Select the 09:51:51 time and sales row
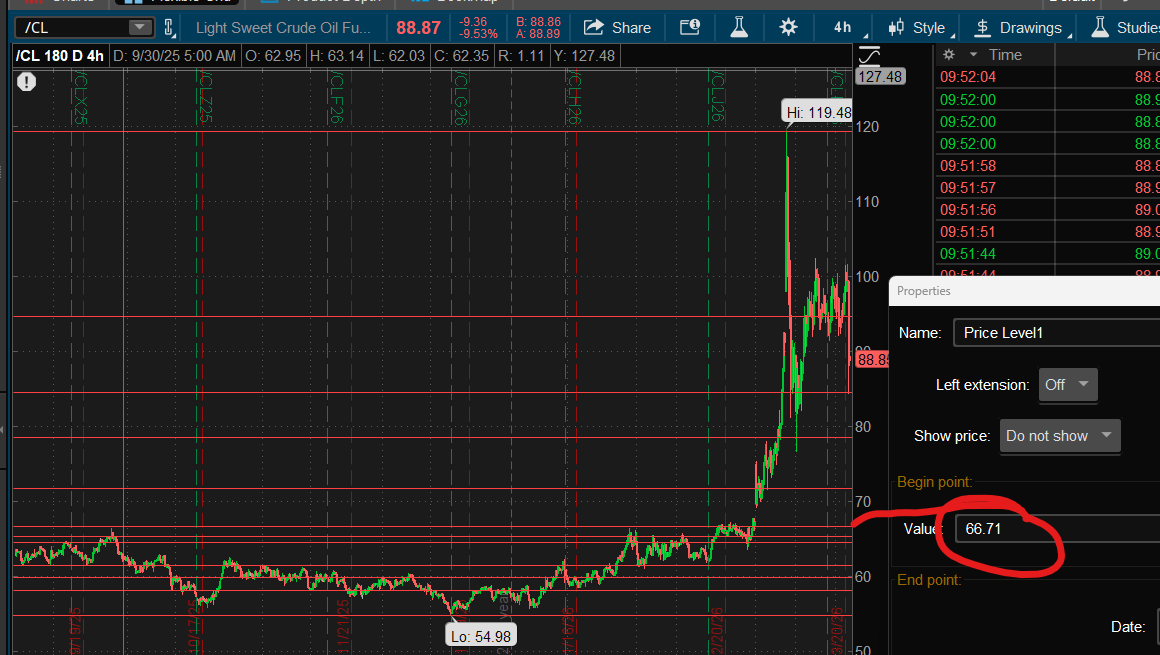The width and height of the screenshot is (1160, 655). click(1048, 232)
